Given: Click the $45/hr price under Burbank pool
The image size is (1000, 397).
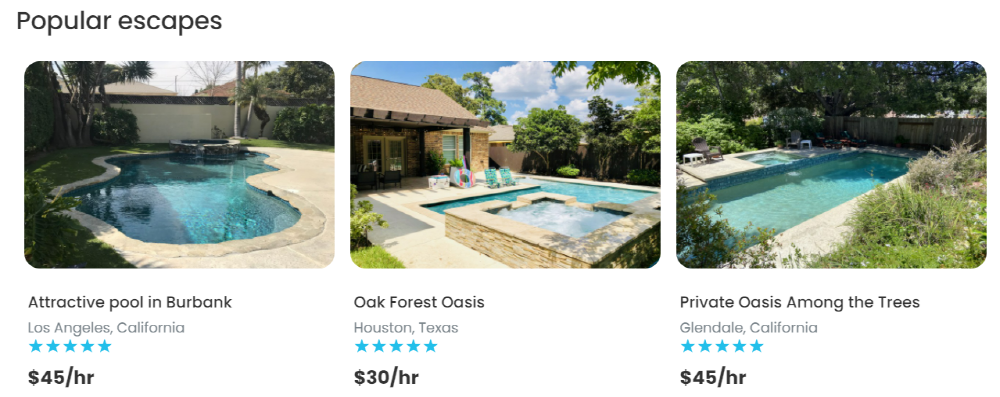Looking at the screenshot, I should [61, 377].
